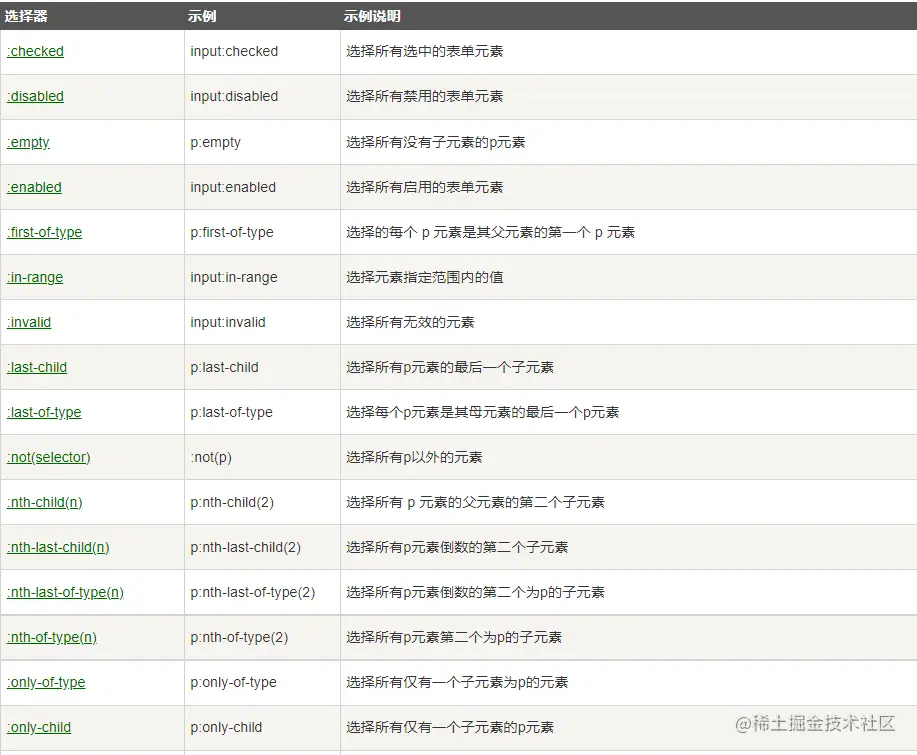Screen dimensions: 917x755
Task: Select the input:invalid example cell
Action: (x=263, y=322)
